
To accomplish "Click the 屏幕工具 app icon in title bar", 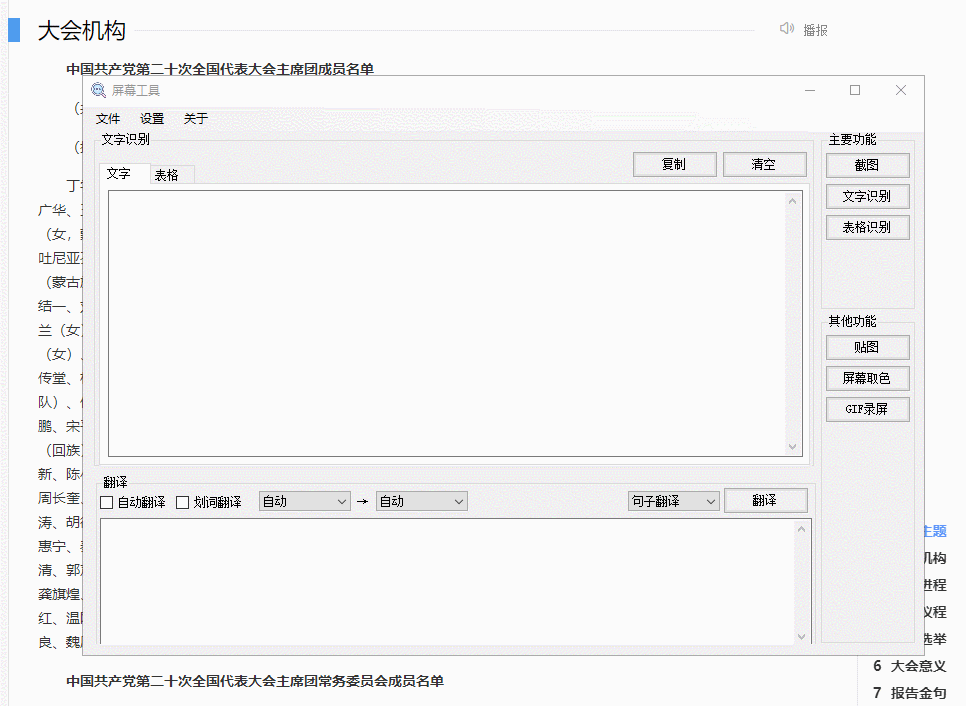I will 99,91.
